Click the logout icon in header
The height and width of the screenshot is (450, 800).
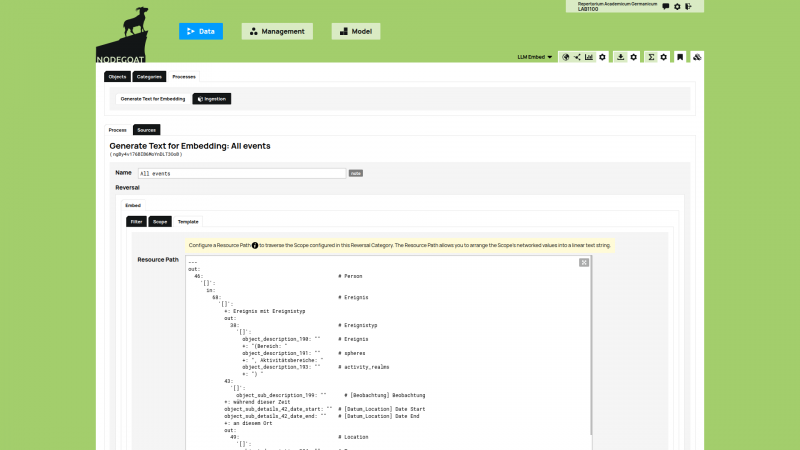point(689,7)
